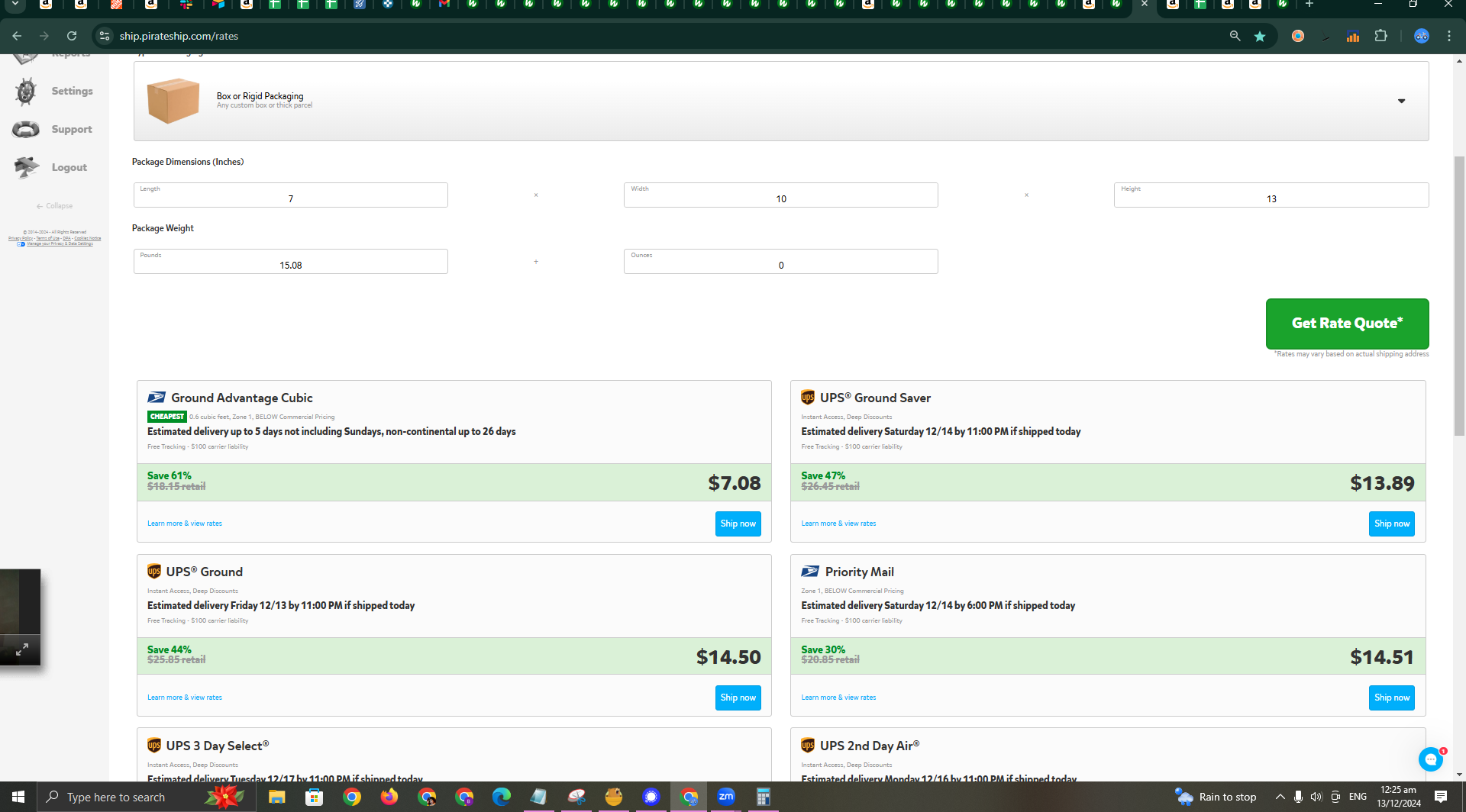The image size is (1466, 812).
Task: Focus the package Length field
Action: pyautogui.click(x=290, y=195)
